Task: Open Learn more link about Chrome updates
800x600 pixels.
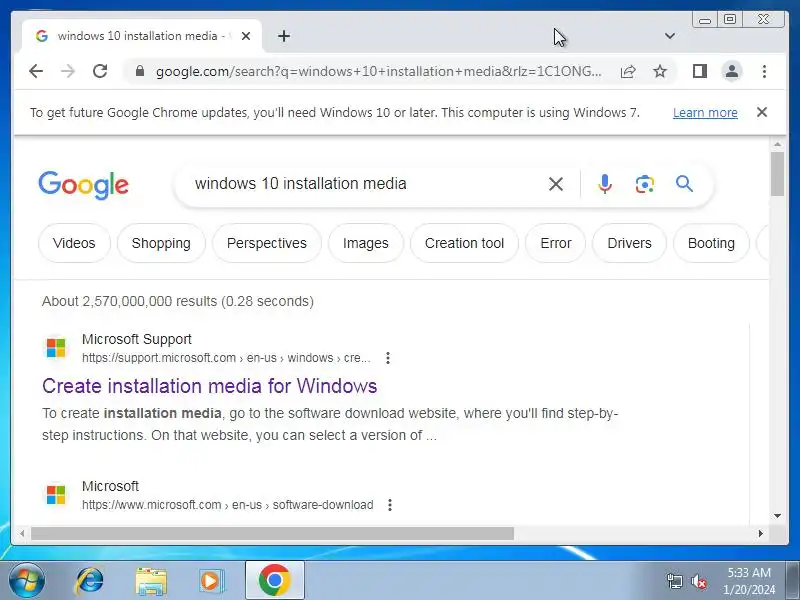Action: (705, 112)
